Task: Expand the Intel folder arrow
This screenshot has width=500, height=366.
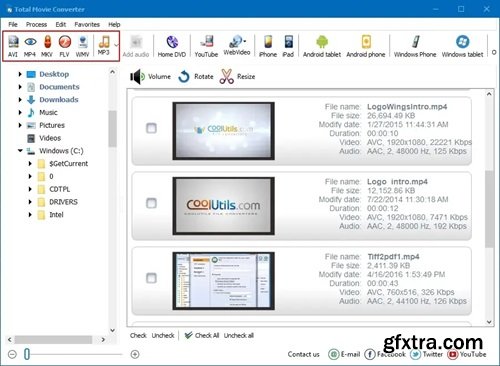Action: [x=30, y=215]
